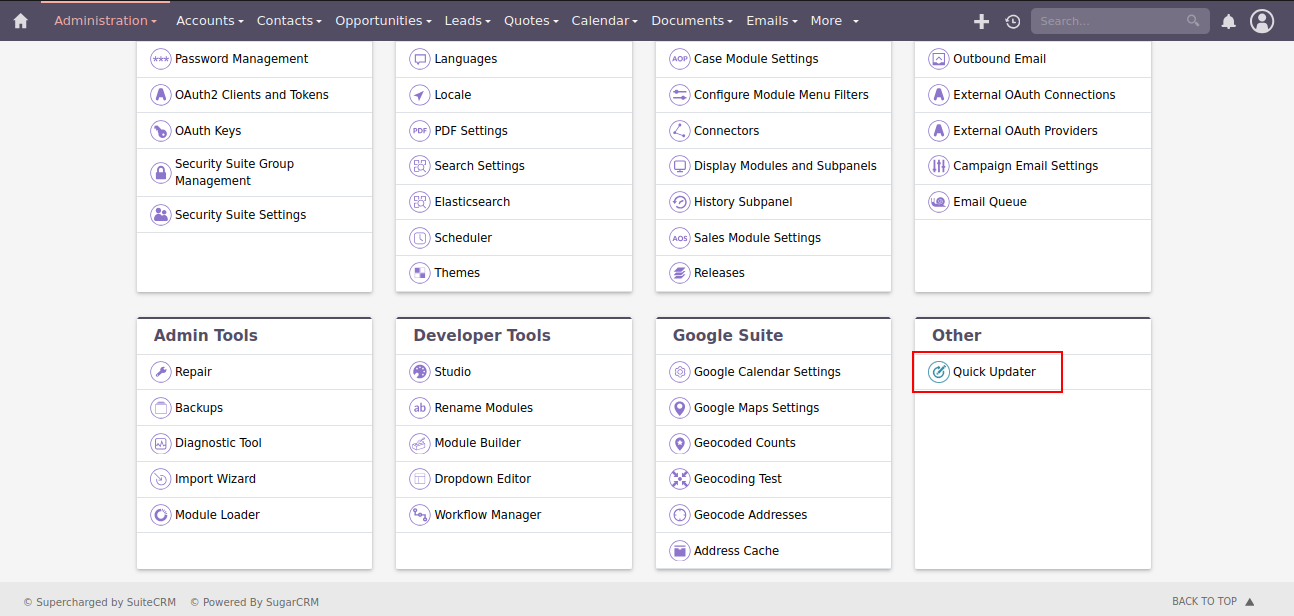Open the Contacts menu
Screen dimensions: 1294x616
289,21
